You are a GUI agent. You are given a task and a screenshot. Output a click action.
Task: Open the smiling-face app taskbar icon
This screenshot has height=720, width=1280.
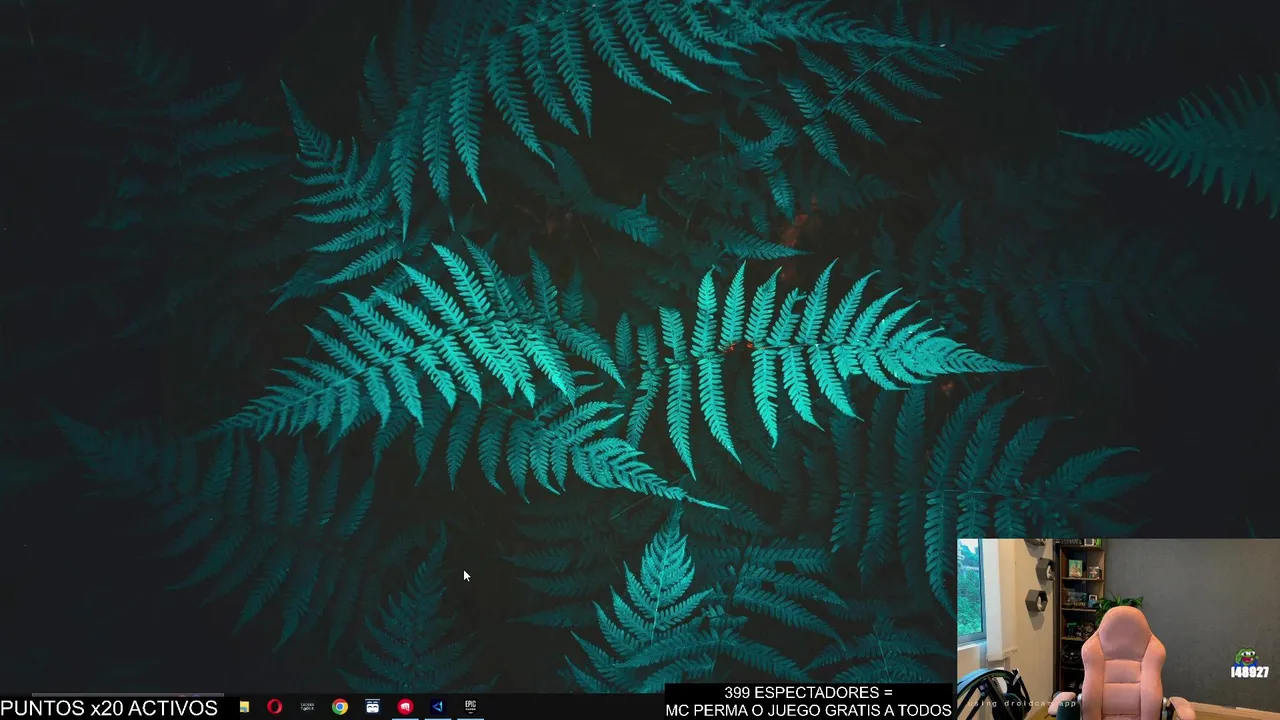(372, 707)
